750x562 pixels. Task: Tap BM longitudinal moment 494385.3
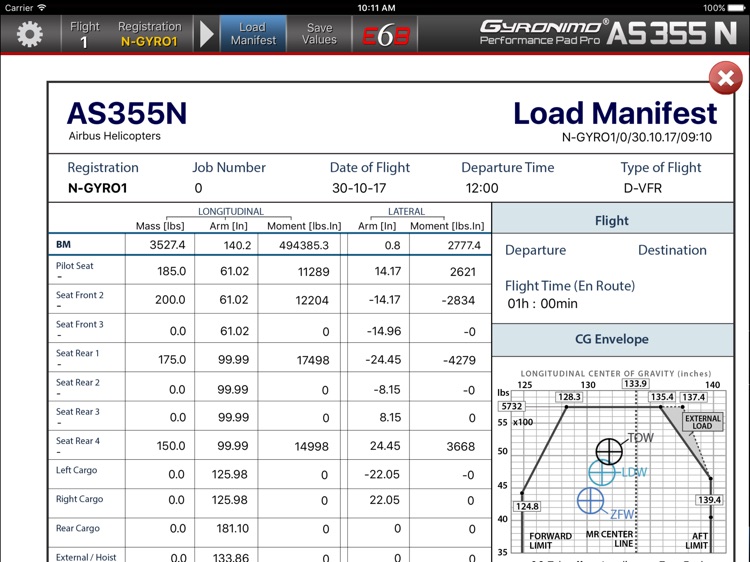pos(304,245)
